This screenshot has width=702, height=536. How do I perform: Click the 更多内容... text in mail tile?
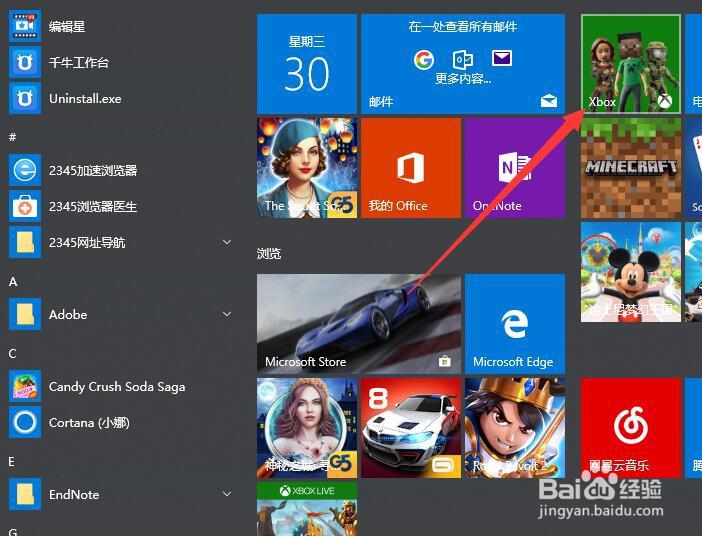(463, 79)
